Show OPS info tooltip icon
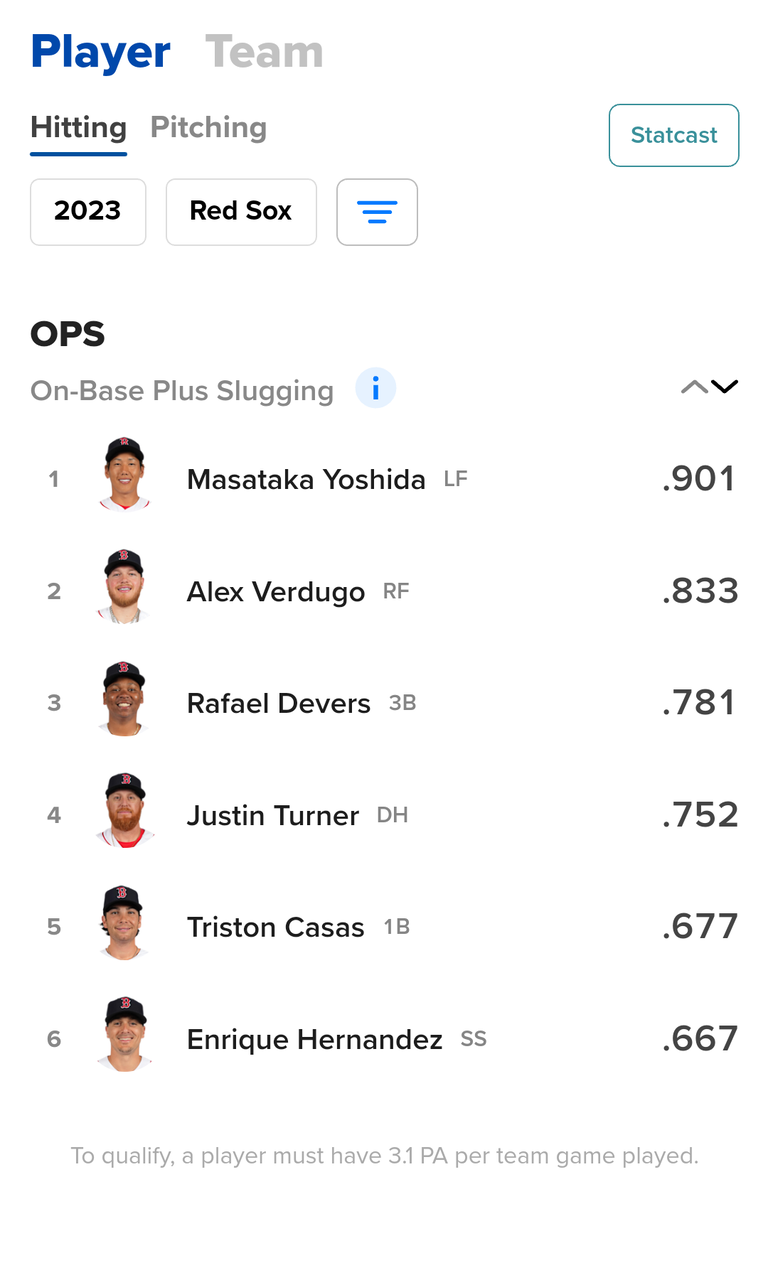The image size is (768, 1280). (x=376, y=388)
